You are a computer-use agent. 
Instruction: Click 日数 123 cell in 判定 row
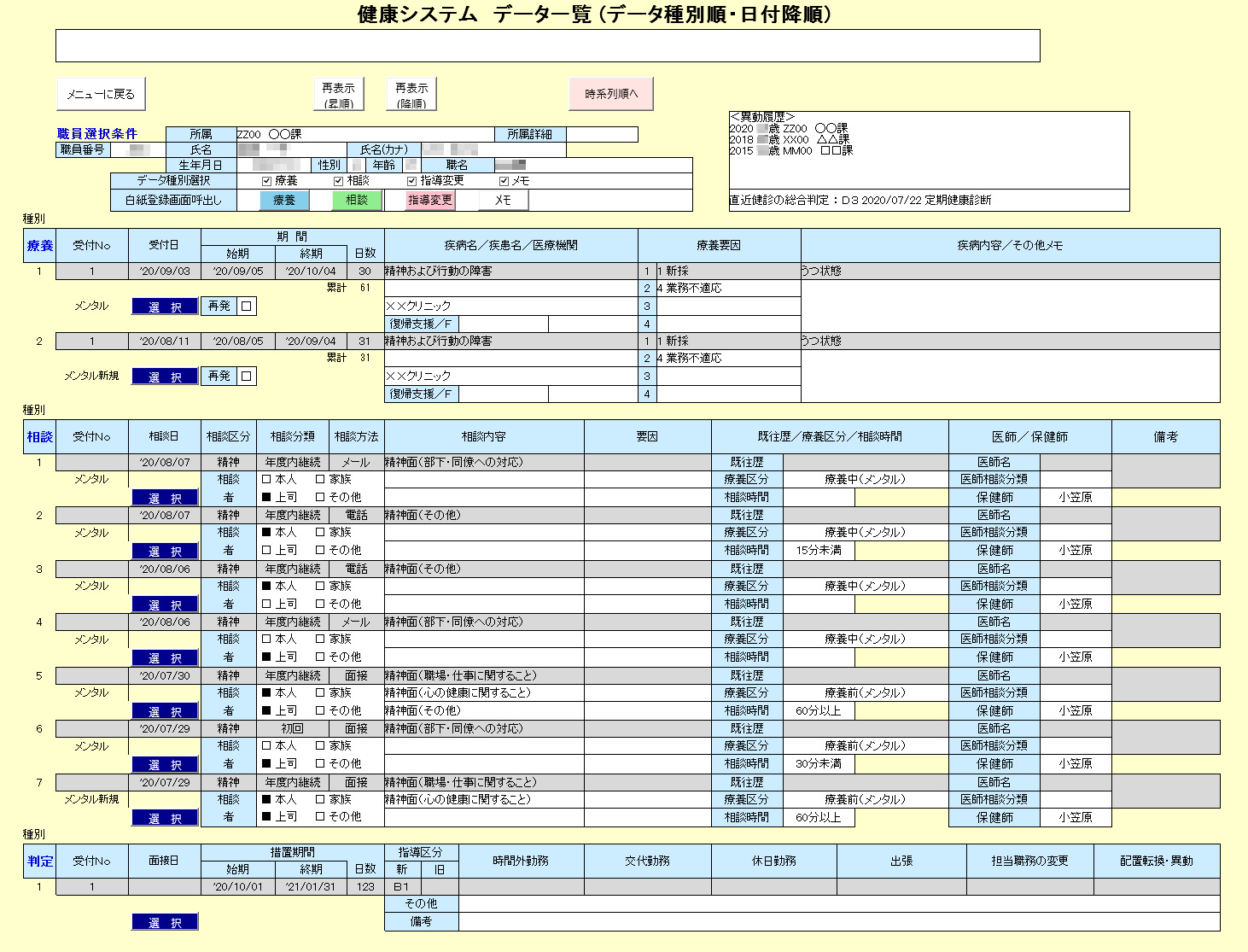(365, 887)
